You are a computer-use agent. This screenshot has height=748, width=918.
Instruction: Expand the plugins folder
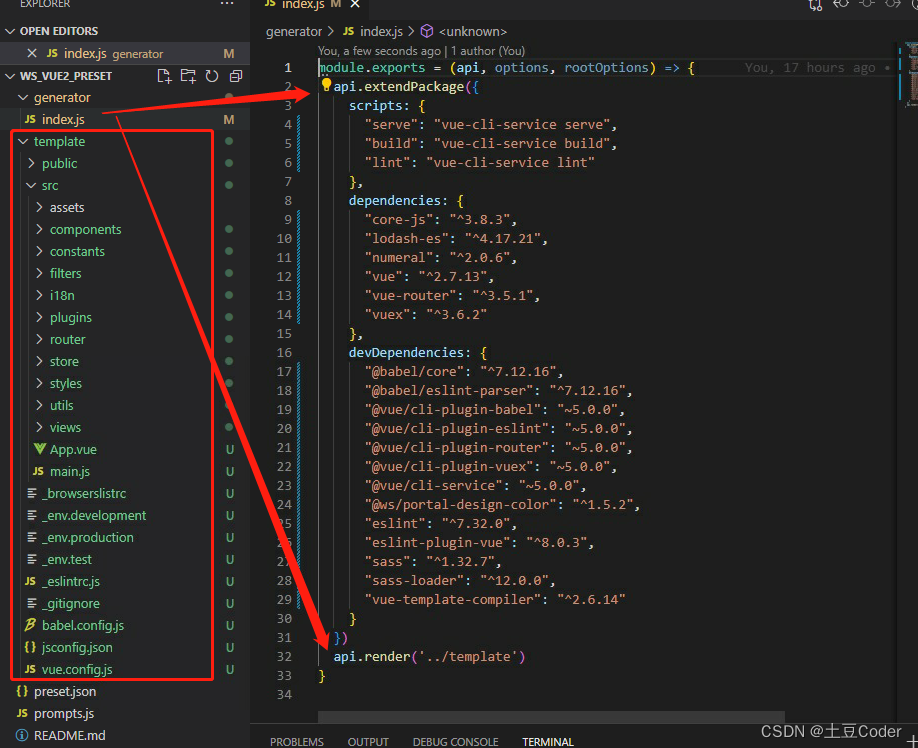click(39, 317)
